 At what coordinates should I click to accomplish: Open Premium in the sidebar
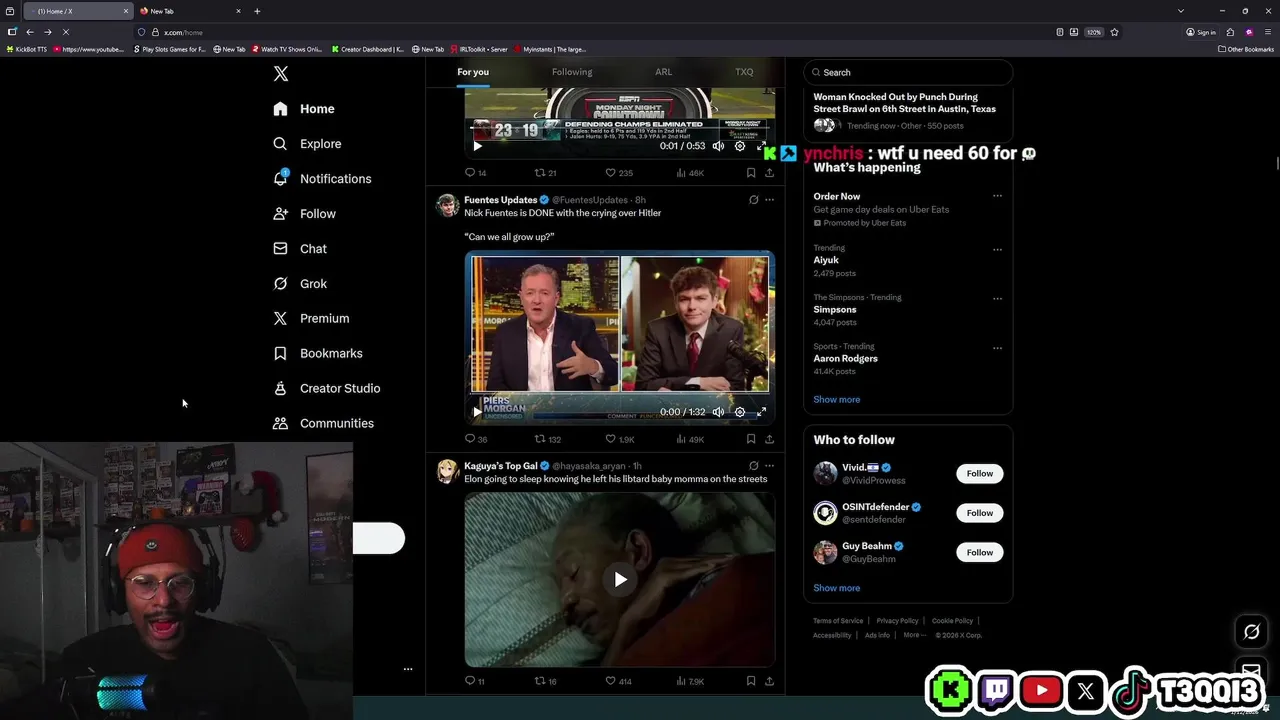tap(311, 319)
